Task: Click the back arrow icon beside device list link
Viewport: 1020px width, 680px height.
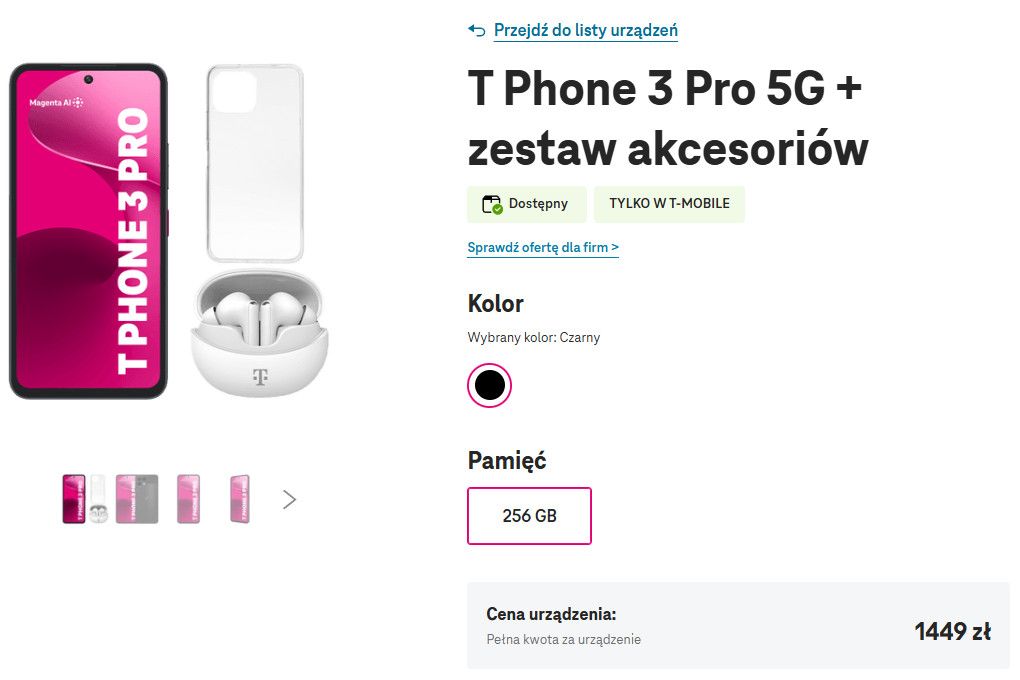Action: click(x=477, y=30)
